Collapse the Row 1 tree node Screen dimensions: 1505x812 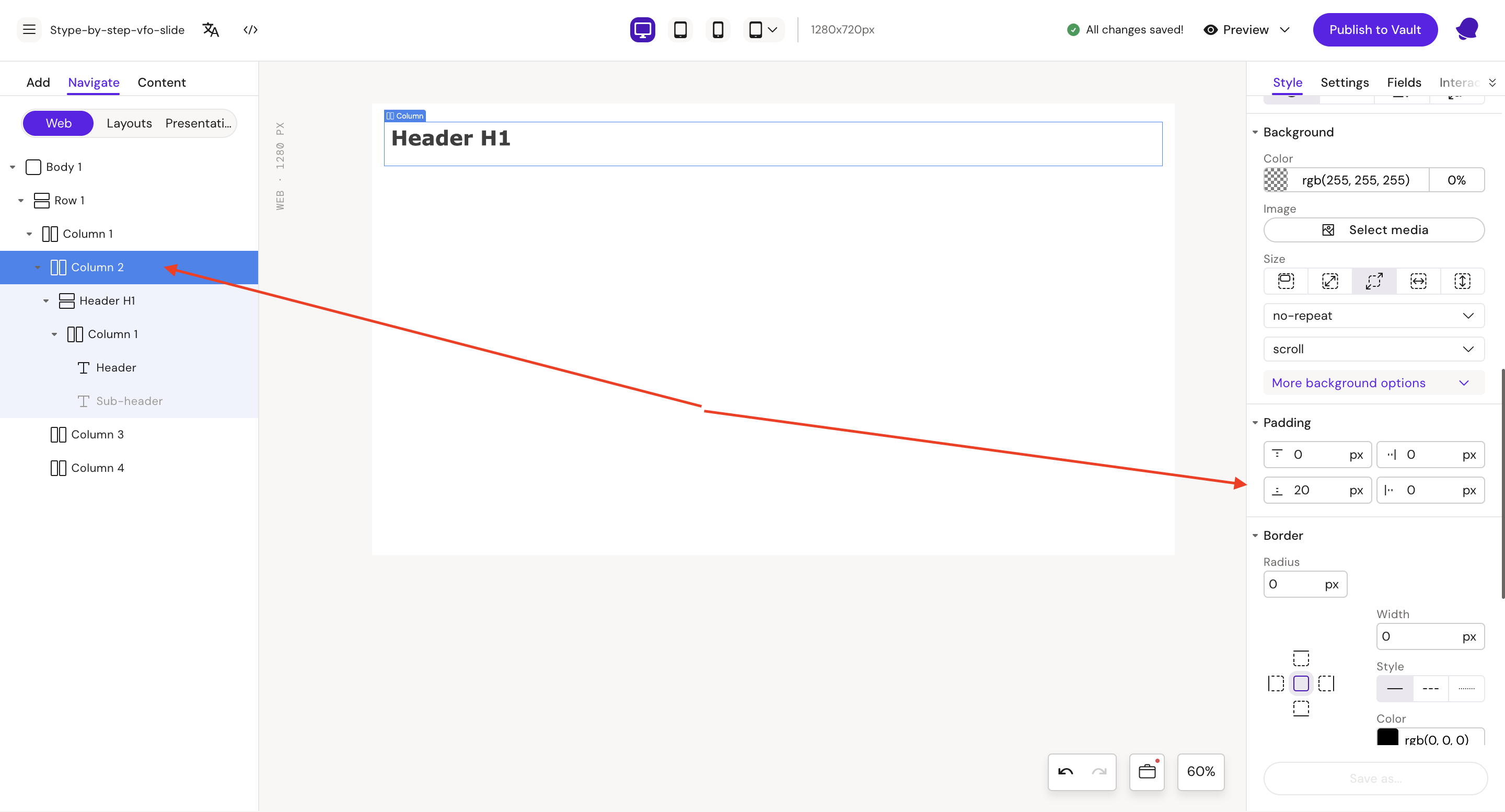point(21,200)
